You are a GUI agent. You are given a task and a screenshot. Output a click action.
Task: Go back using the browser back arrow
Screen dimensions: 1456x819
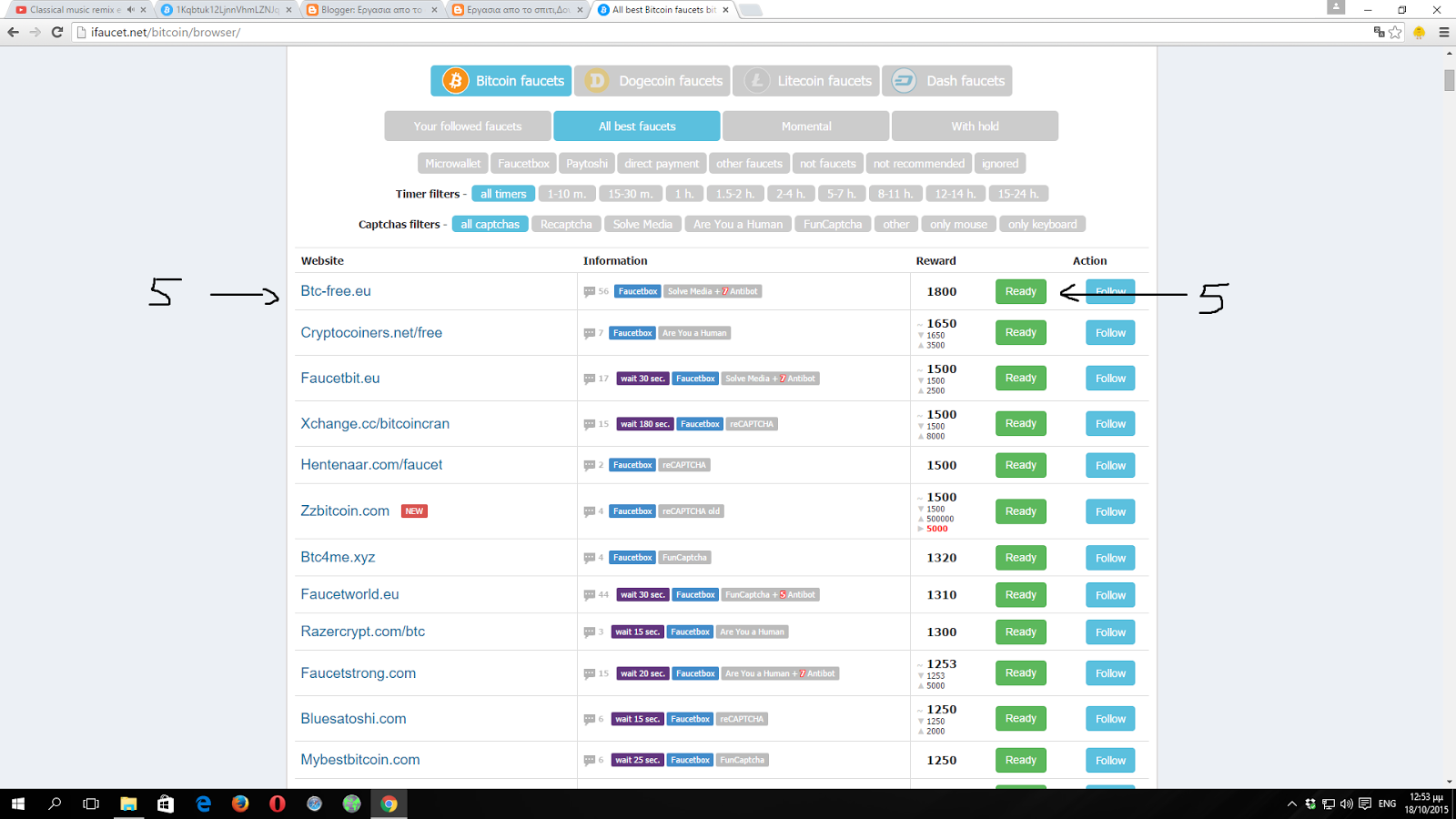click(13, 32)
